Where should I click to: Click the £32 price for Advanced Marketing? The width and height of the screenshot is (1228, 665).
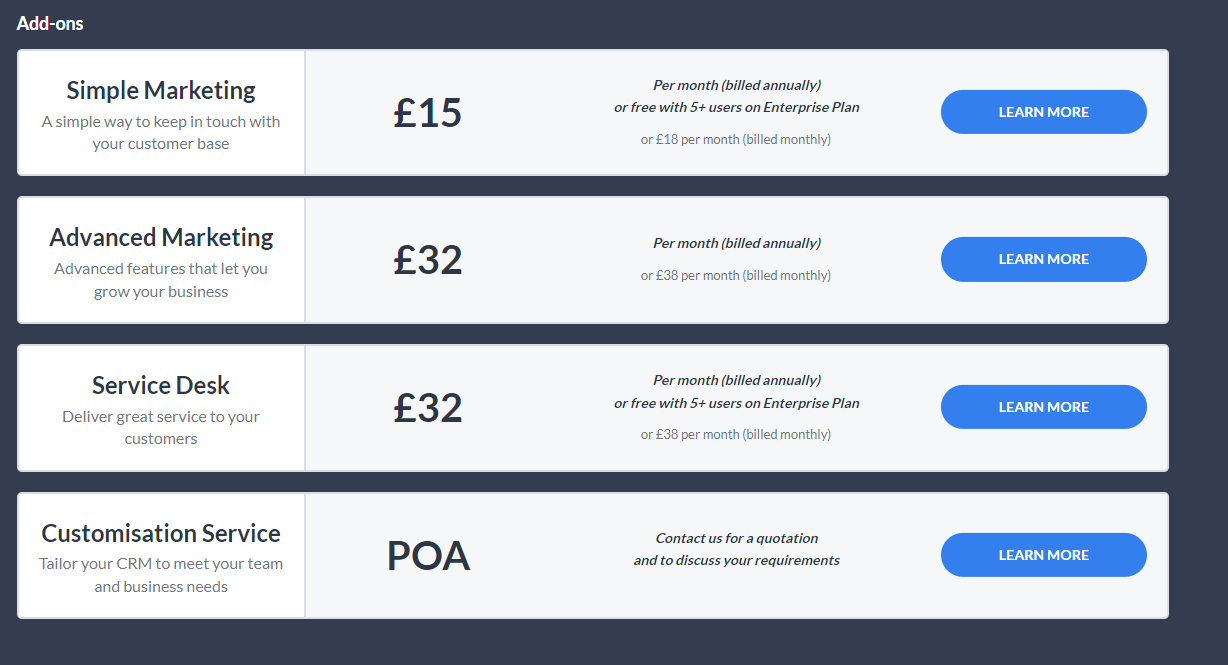[x=428, y=260]
